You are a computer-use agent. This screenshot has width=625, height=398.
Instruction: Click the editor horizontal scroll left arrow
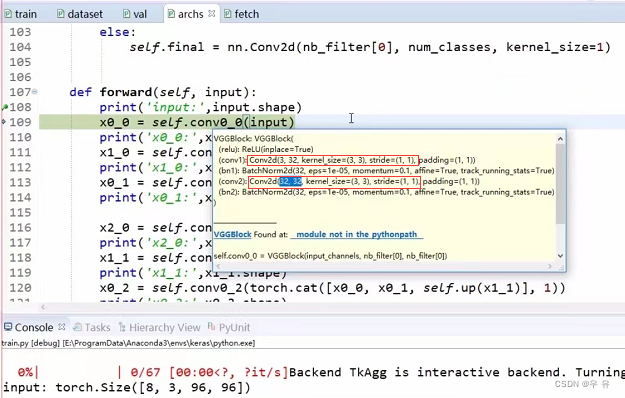click(x=43, y=307)
